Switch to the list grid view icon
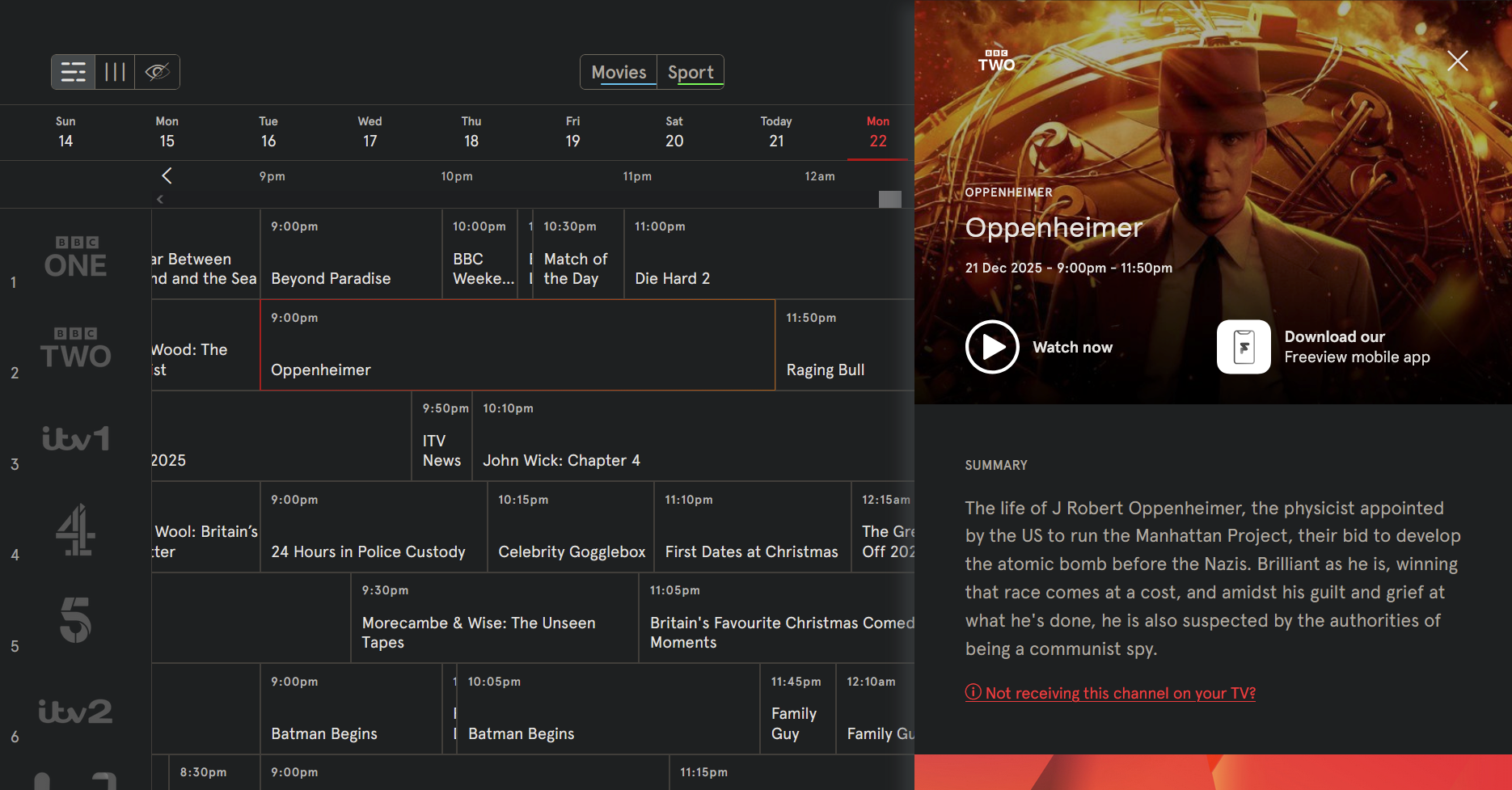1512x790 pixels. [x=74, y=72]
